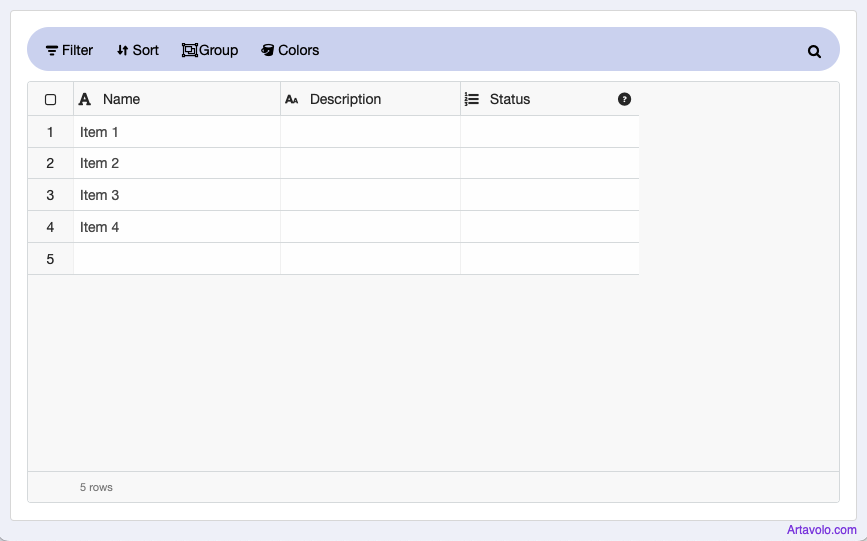Click the Description cell for Item 1
Screen dimensions: 867x541
tap(370, 132)
